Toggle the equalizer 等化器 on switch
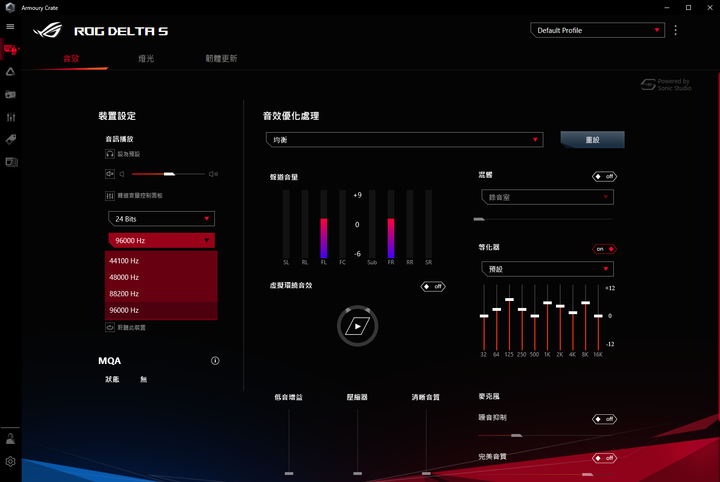Screen dimensions: 720x482 coord(604,249)
